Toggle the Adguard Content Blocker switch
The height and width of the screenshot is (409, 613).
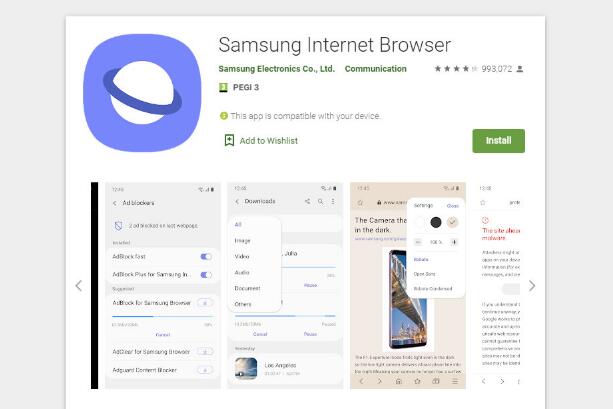(205, 370)
